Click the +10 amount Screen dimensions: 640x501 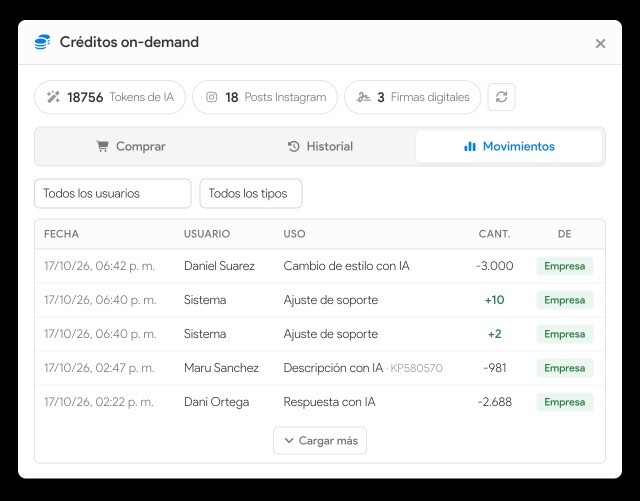pyautogui.click(x=494, y=300)
